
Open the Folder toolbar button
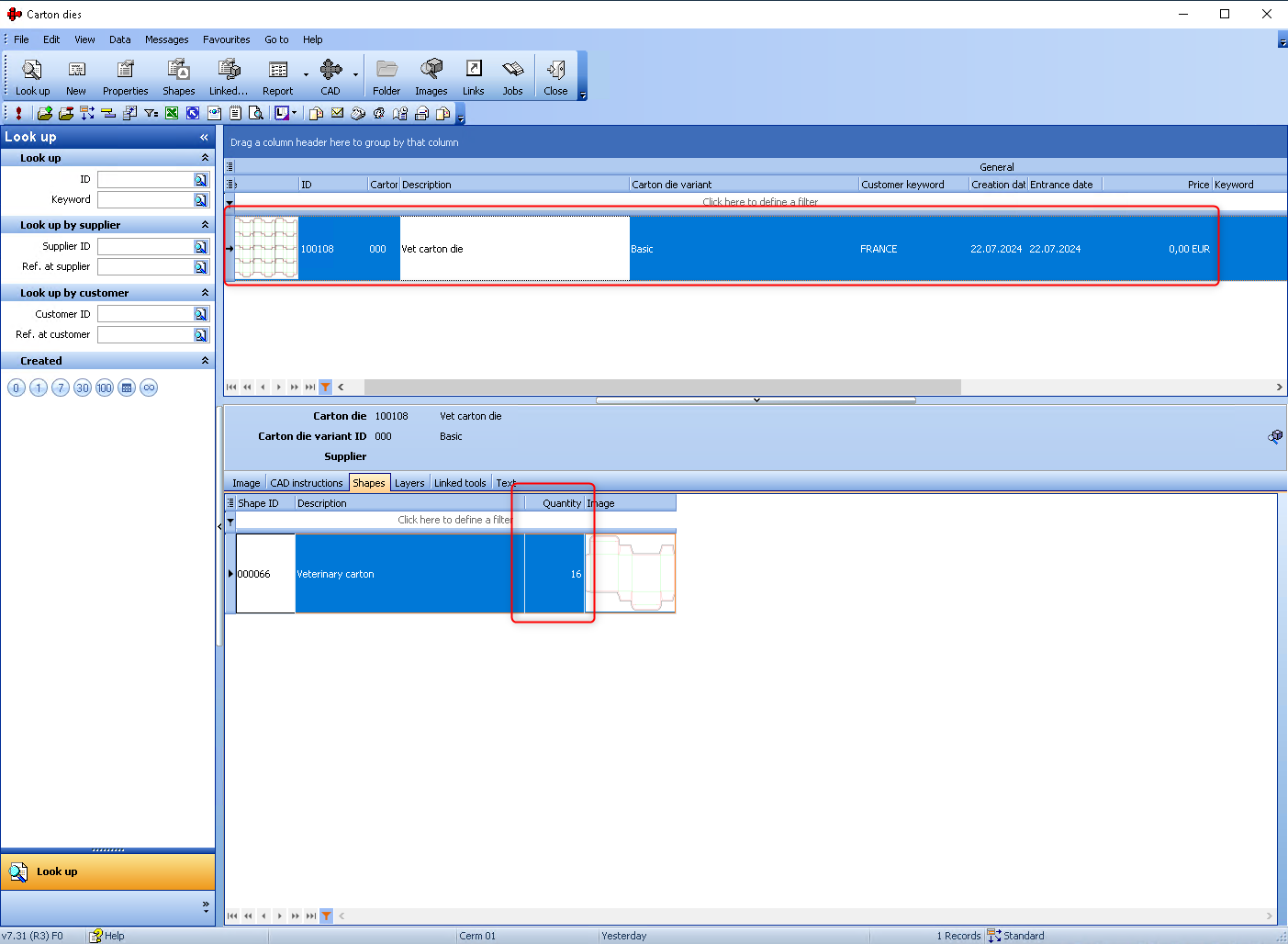[x=386, y=77]
